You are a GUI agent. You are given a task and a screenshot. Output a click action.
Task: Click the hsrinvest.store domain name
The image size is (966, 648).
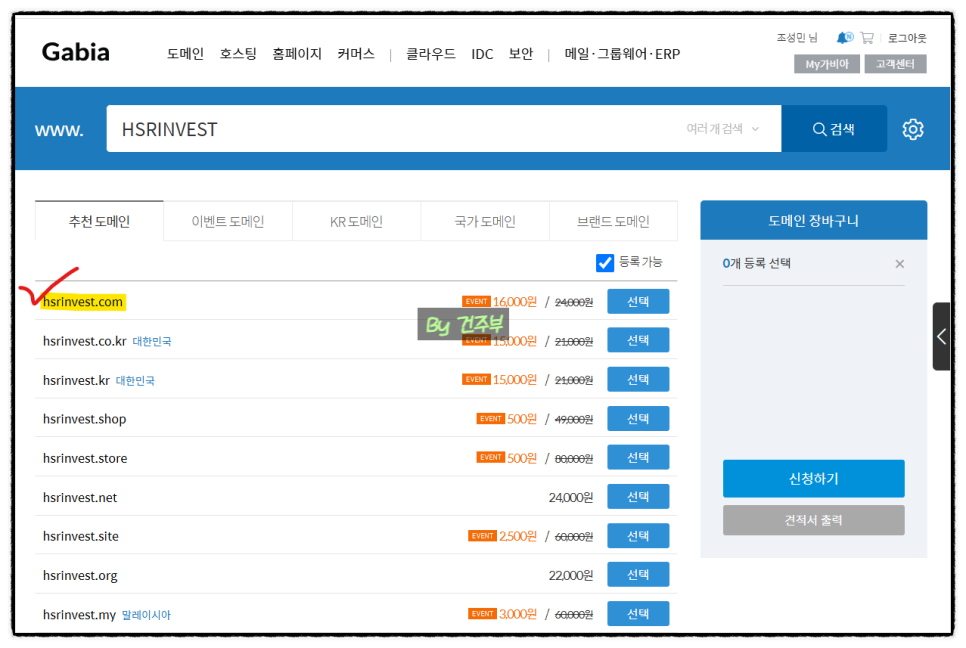85,459
